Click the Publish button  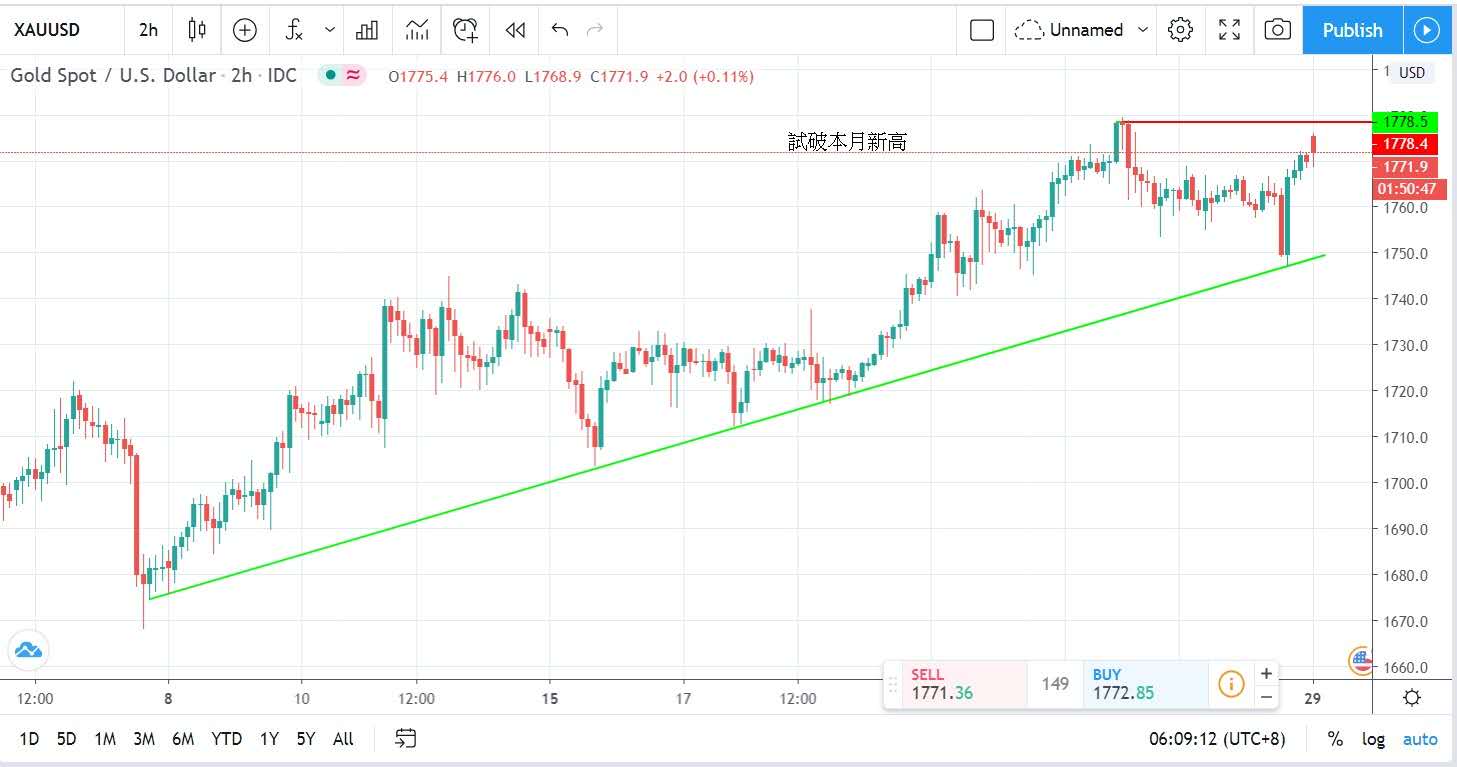(1352, 30)
